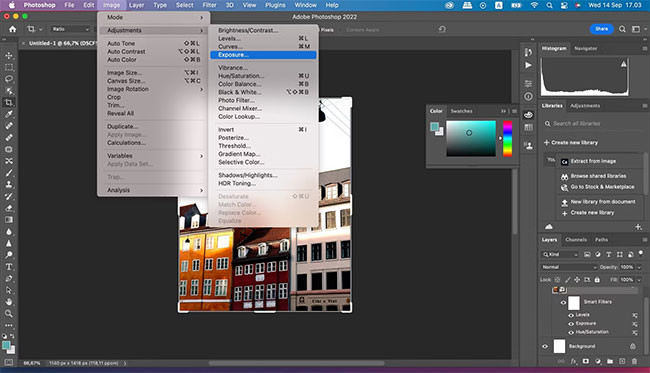Open the Properties sliders panel icon
The width and height of the screenshot is (650, 373).
click(528, 84)
